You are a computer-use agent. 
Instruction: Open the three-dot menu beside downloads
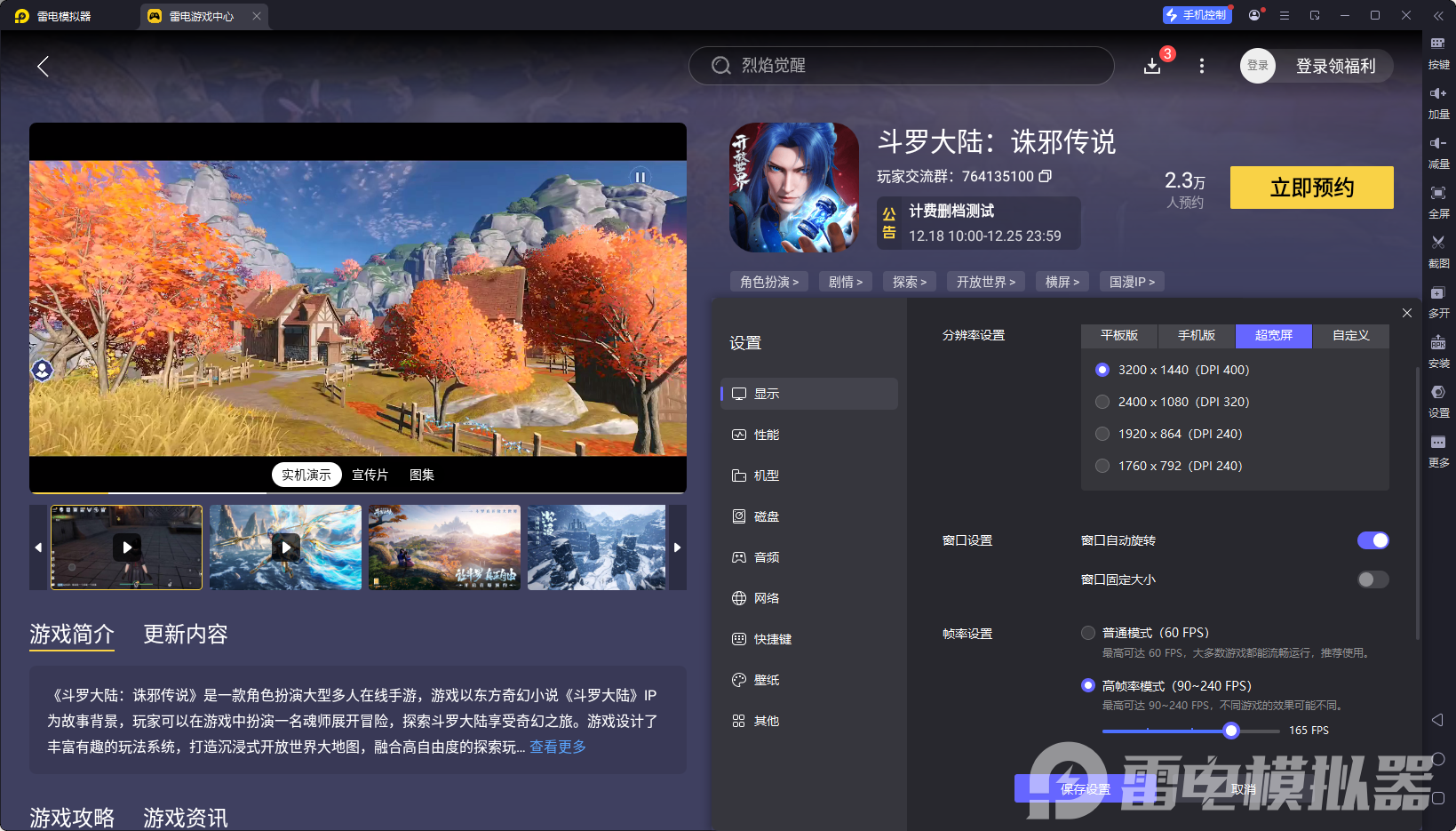(x=1201, y=66)
